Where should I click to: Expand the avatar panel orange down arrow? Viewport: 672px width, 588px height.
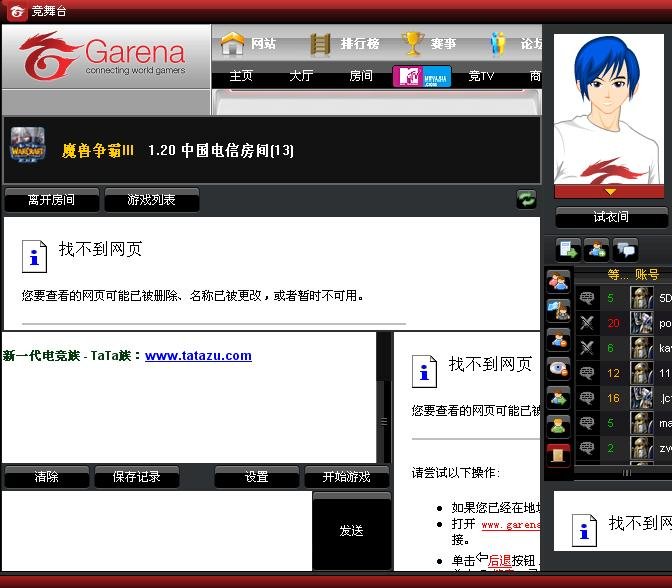point(610,192)
